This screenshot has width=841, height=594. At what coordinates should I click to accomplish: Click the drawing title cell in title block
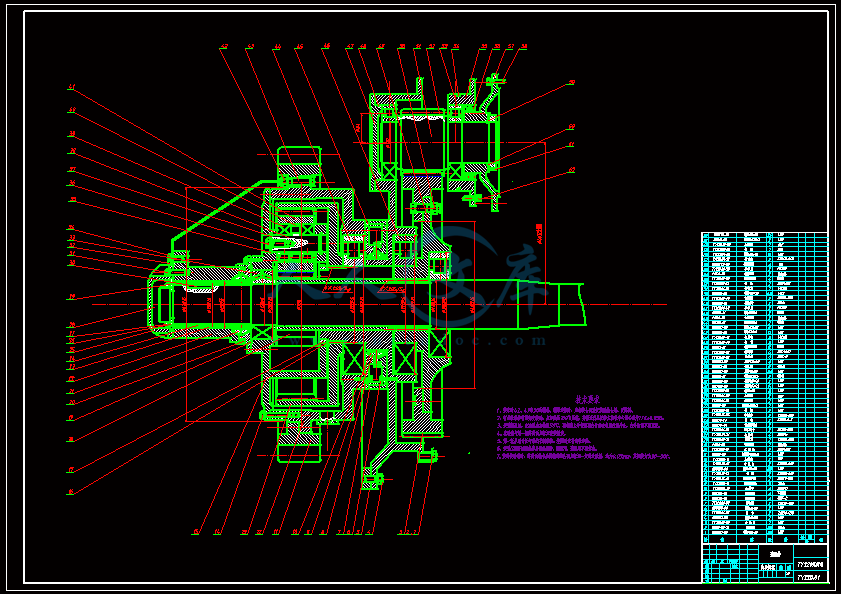coord(776,553)
